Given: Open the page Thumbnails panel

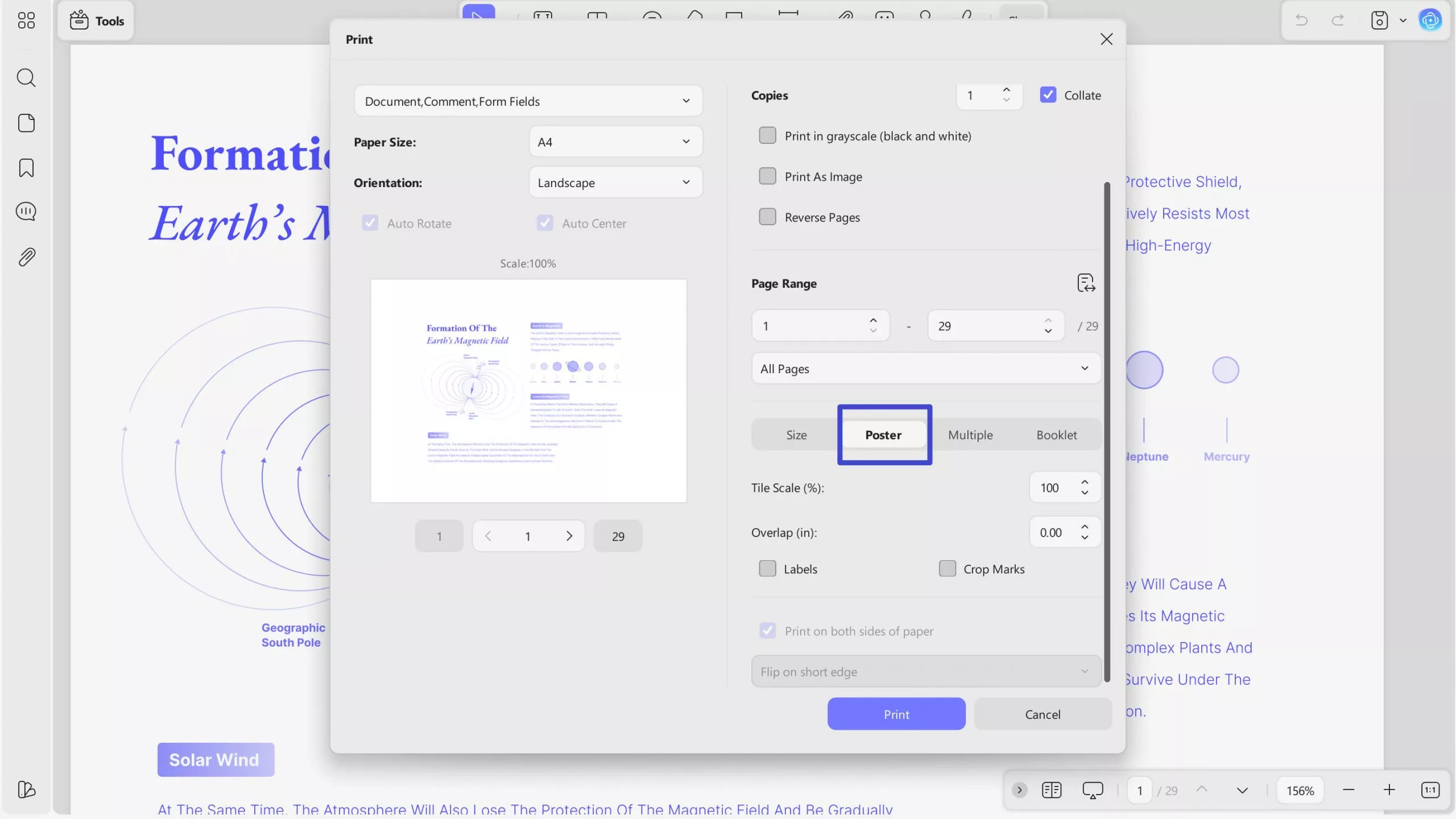Looking at the screenshot, I should (26, 122).
